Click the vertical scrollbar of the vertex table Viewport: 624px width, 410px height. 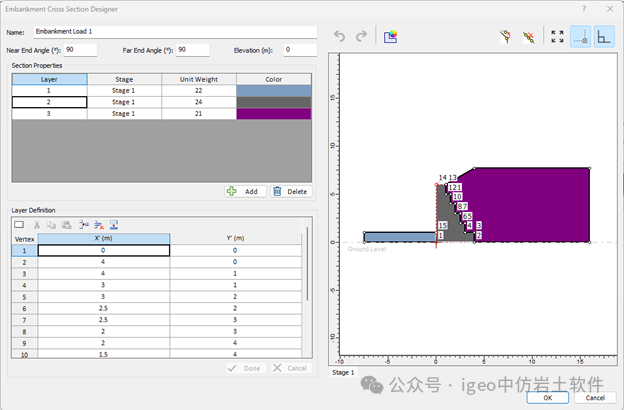(307, 264)
